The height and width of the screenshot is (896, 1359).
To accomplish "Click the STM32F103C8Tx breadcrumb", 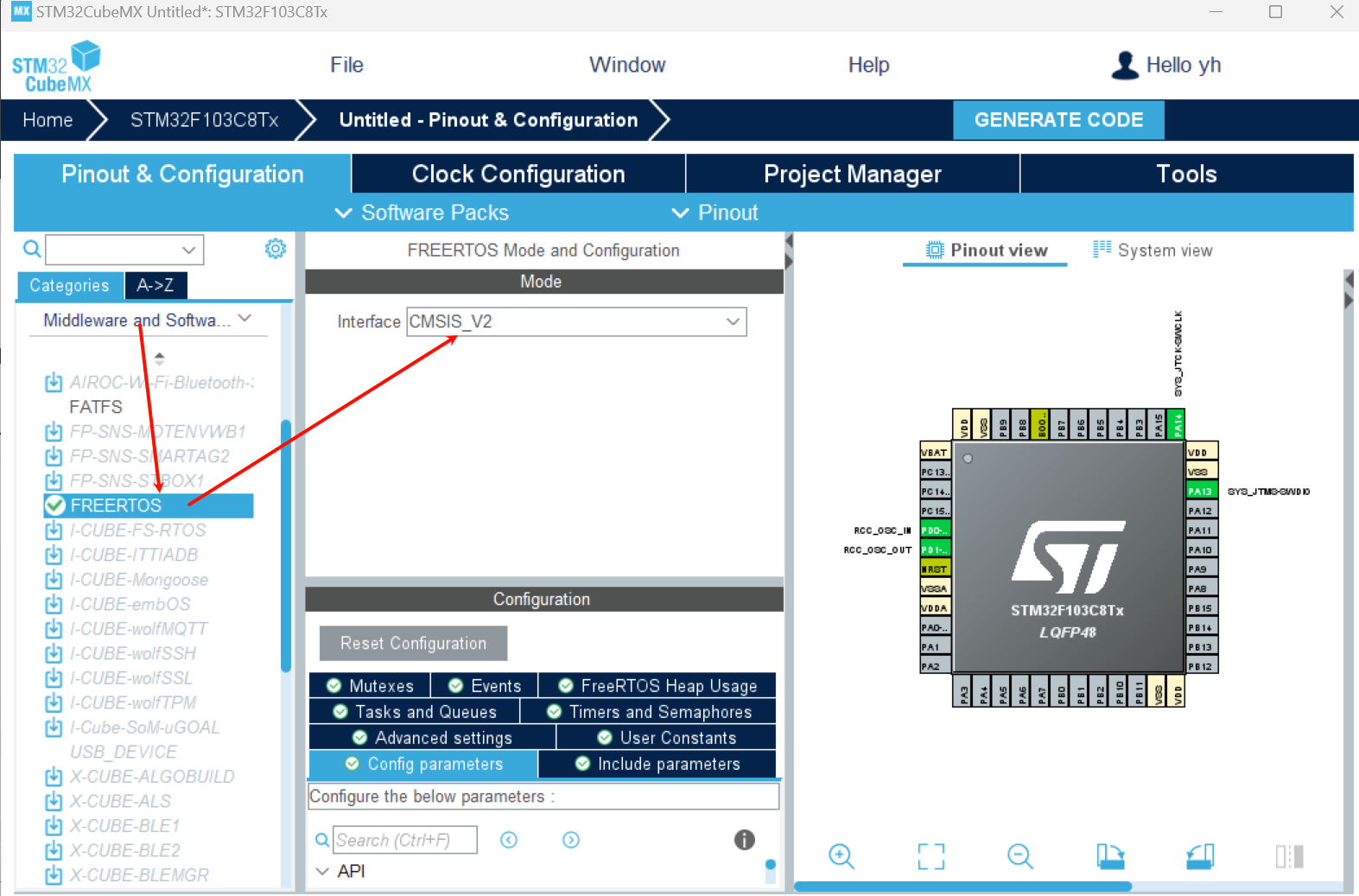I will click(x=204, y=120).
